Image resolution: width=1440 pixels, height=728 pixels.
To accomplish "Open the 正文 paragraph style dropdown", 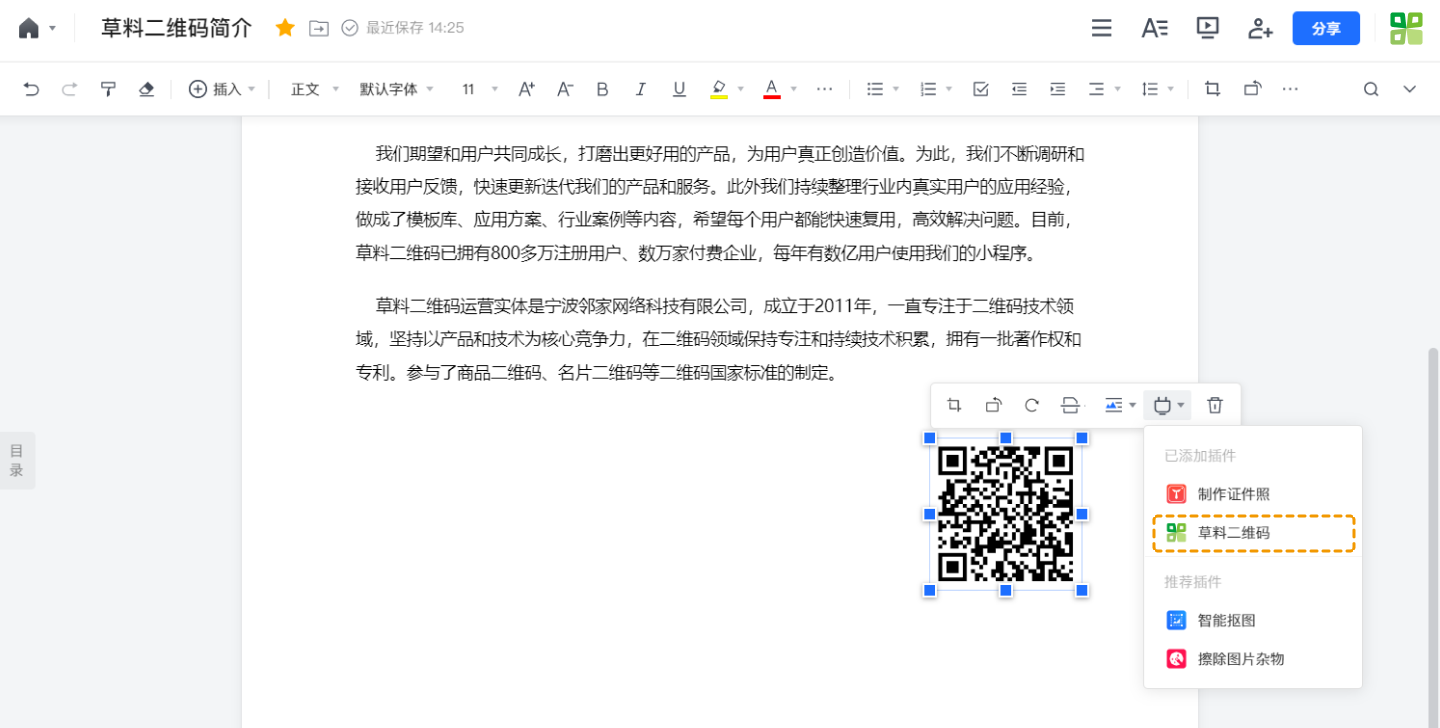I will click(315, 89).
